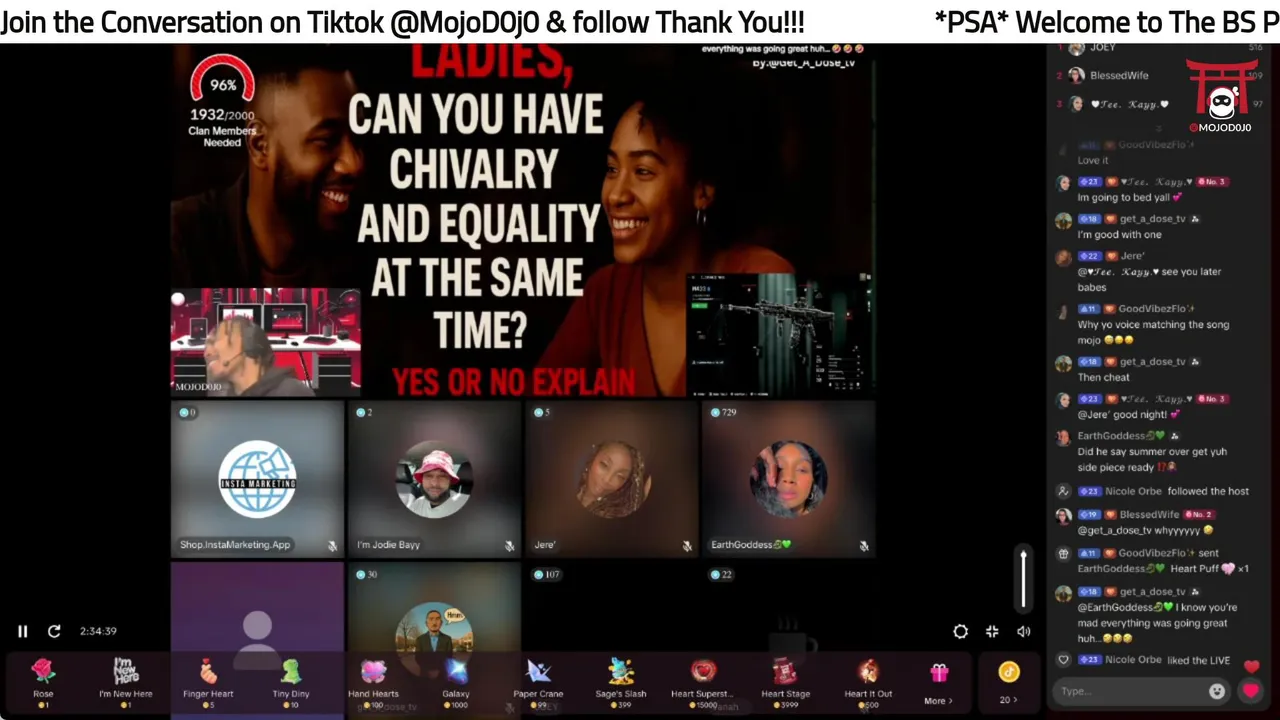Open the I'm Jodie Bayy guest tile
This screenshot has width=1280, height=720.
point(434,479)
